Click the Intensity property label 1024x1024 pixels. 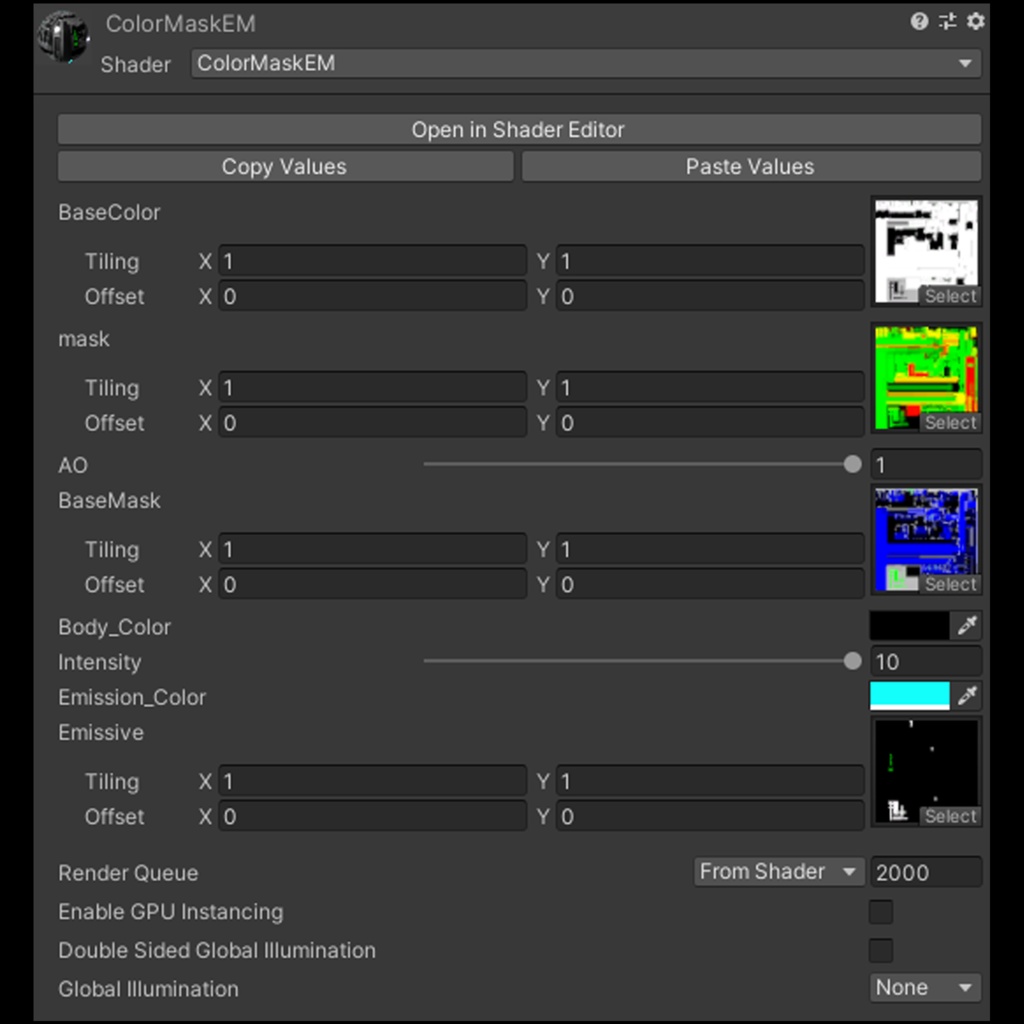(x=99, y=662)
